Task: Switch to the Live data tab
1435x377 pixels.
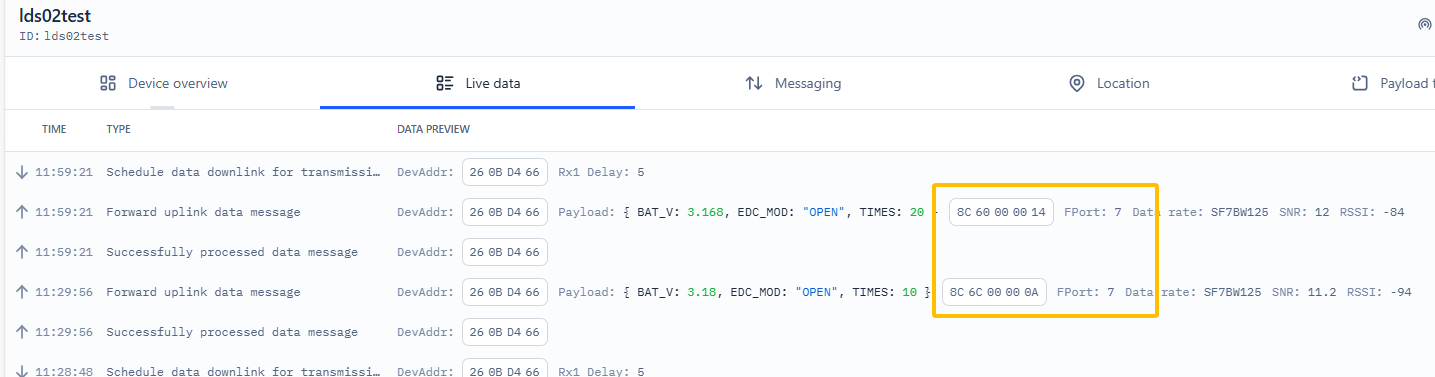Action: tap(478, 83)
